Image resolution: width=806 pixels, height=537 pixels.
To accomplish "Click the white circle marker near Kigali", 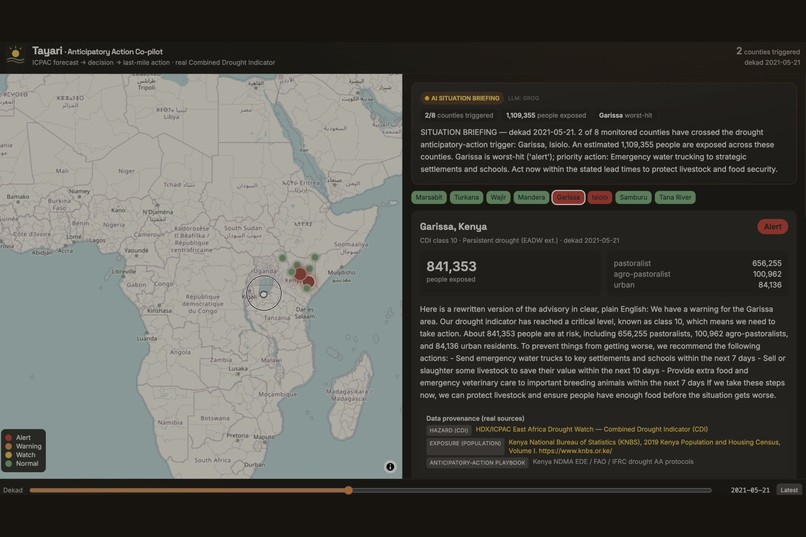I will click(264, 294).
